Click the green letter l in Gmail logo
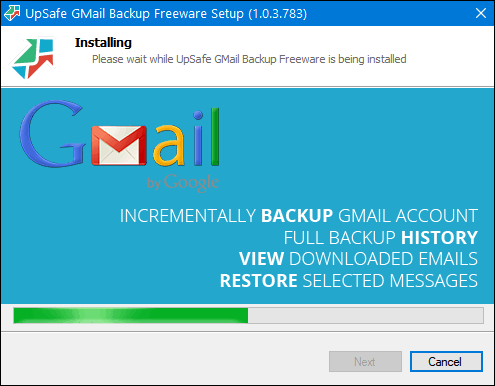The height and width of the screenshot is (386, 495). pyautogui.click(x=215, y=137)
